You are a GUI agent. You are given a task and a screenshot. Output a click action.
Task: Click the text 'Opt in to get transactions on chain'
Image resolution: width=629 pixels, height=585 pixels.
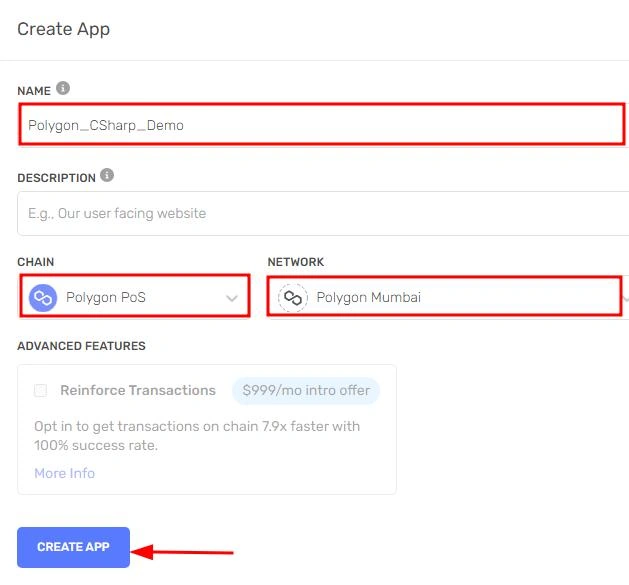[146, 426]
